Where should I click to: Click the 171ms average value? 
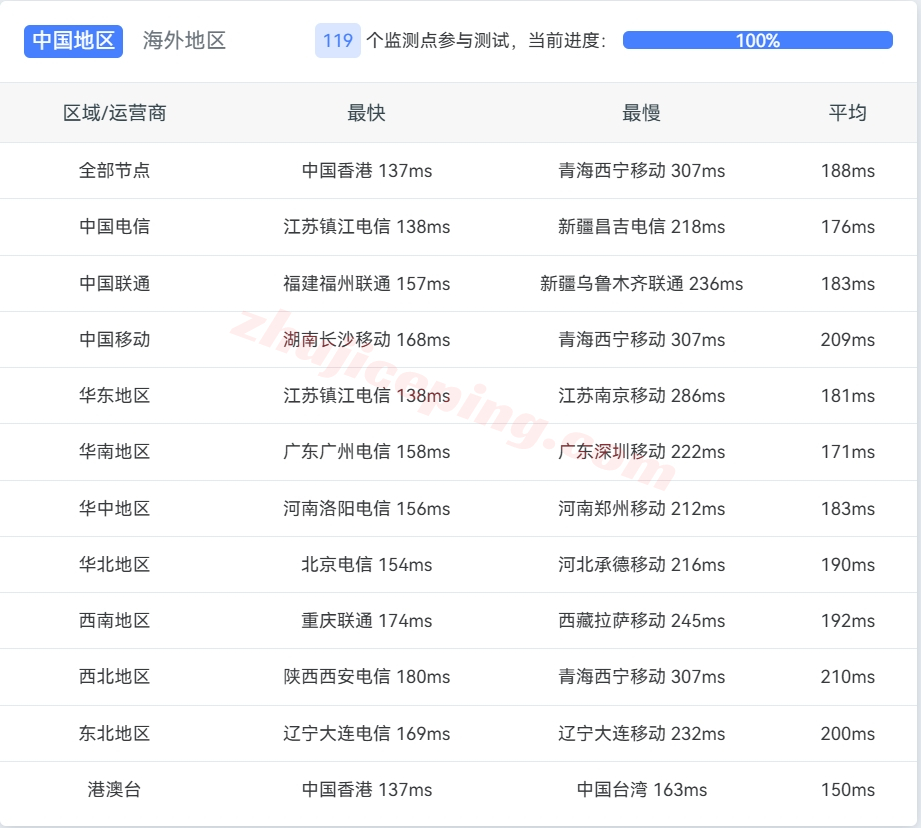(x=848, y=452)
